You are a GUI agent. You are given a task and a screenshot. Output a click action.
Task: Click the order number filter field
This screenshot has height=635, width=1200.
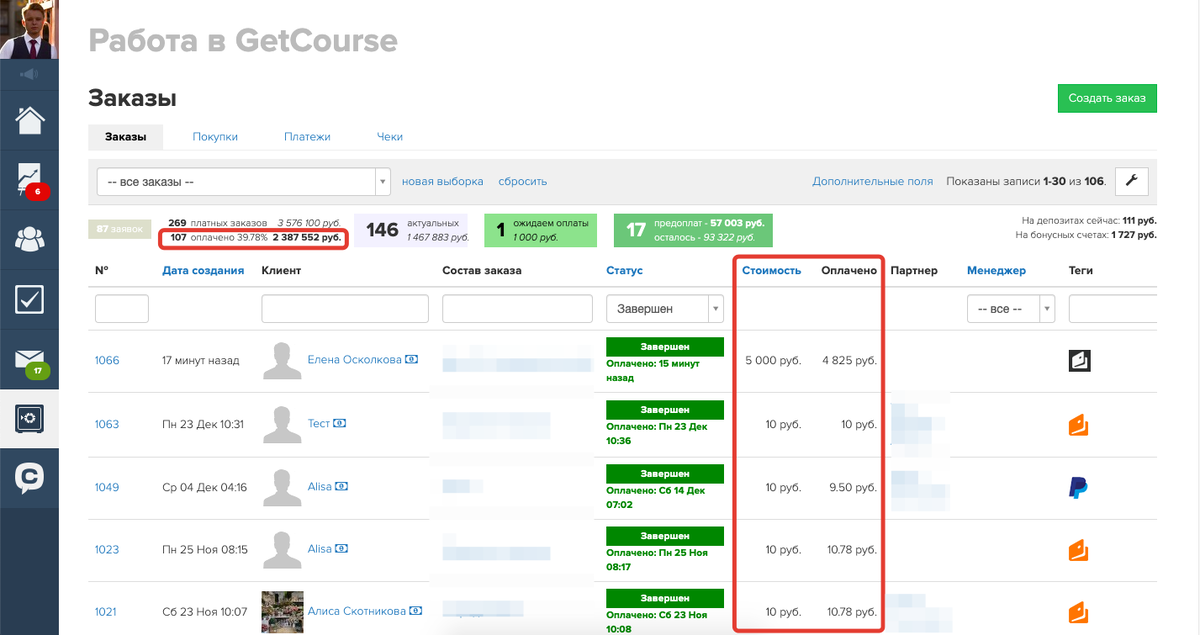point(122,309)
